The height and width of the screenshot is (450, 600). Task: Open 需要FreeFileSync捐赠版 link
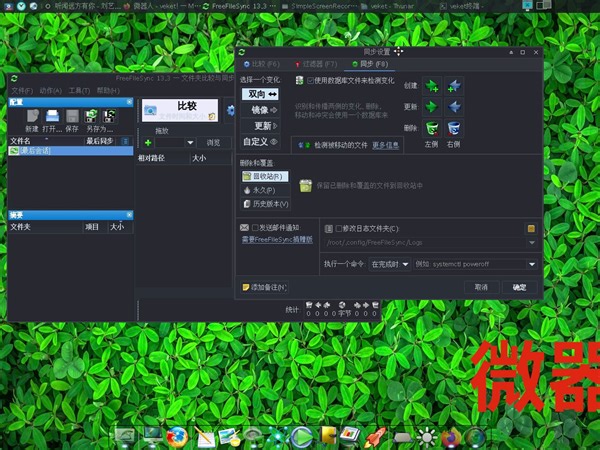tap(277, 240)
